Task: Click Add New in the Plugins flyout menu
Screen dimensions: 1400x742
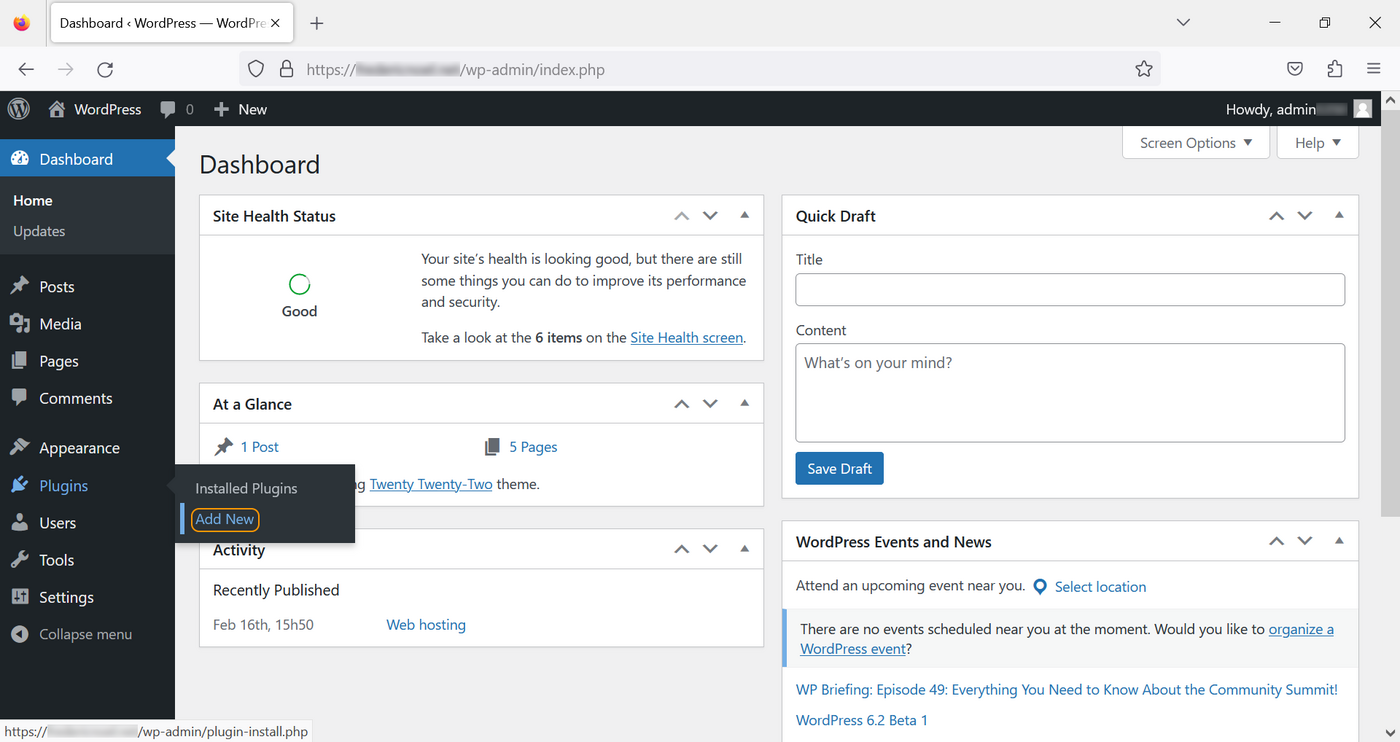Action: [224, 519]
